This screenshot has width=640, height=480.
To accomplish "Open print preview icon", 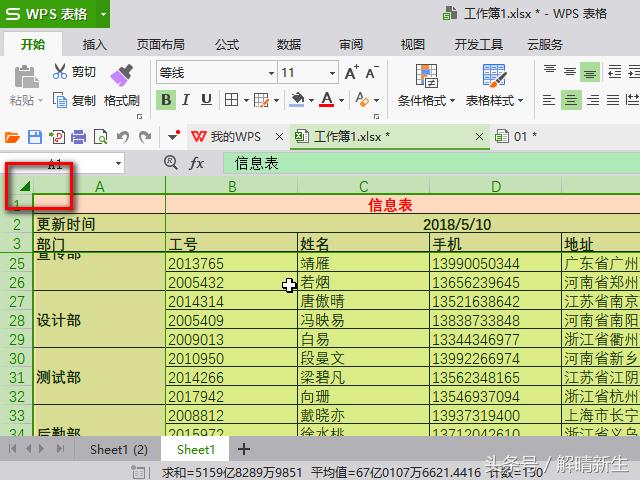I will 100,137.
